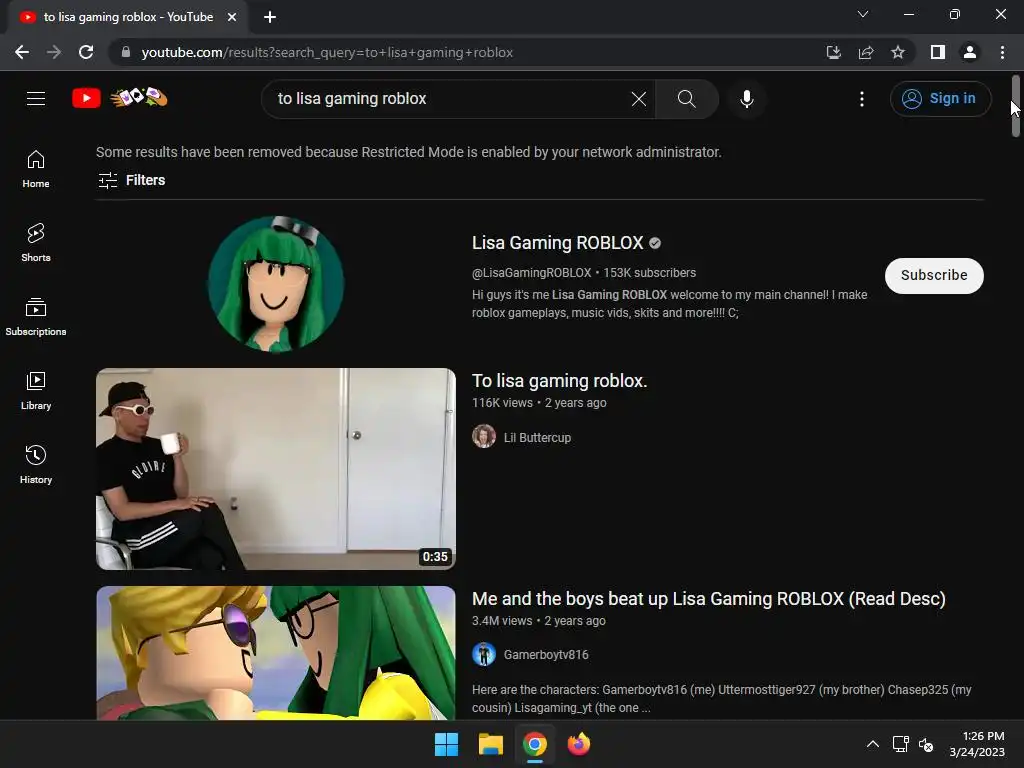Click the 116K views • 2 years ago text
The width and height of the screenshot is (1024, 768).
[x=539, y=403]
